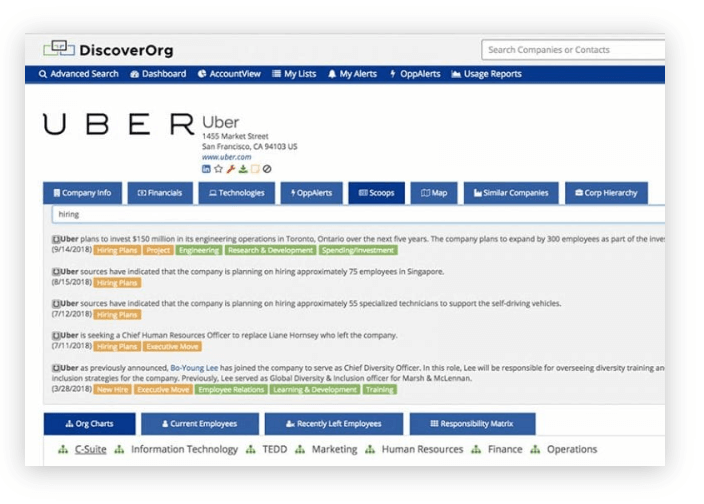This screenshot has height=504, width=704.
Task: Open the Responsibility Matrix tab
Action: click(x=472, y=424)
